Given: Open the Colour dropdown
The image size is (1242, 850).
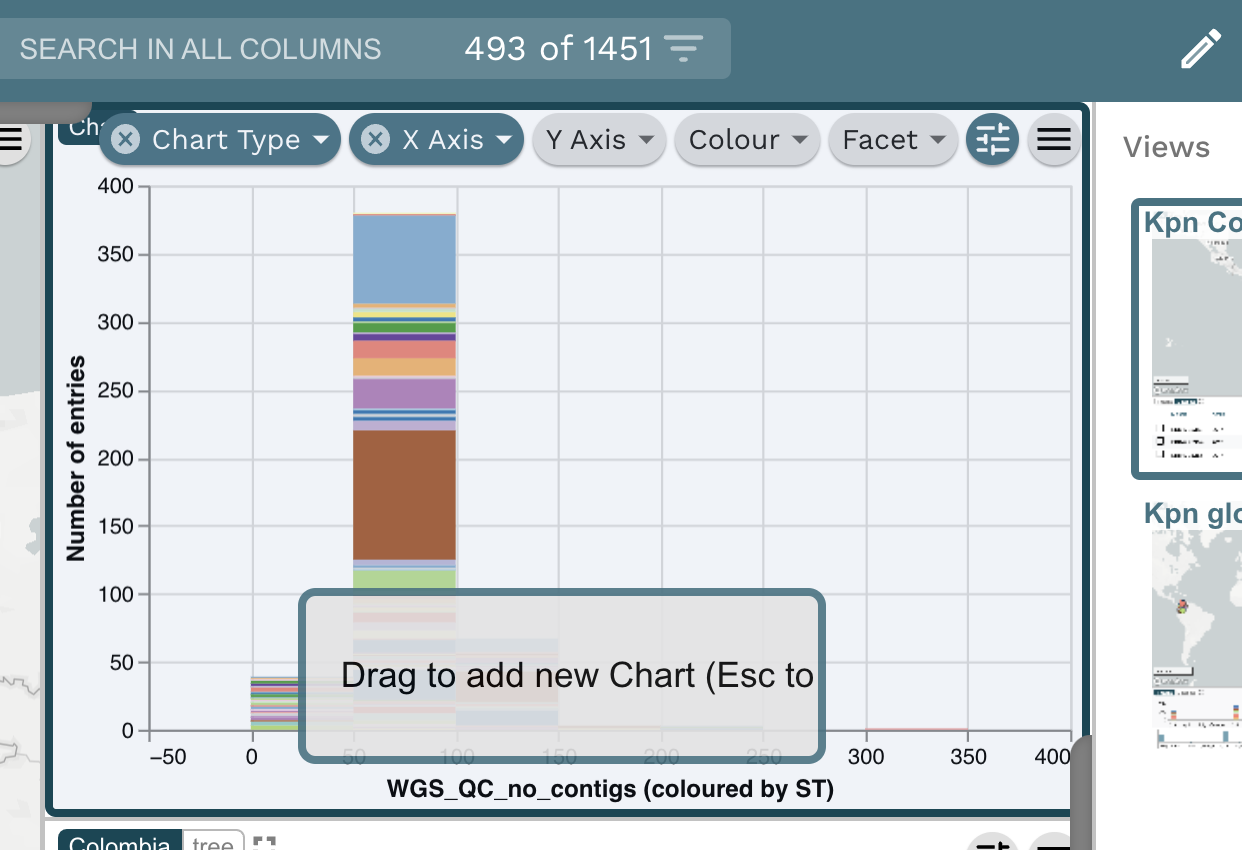Looking at the screenshot, I should pyautogui.click(x=748, y=140).
